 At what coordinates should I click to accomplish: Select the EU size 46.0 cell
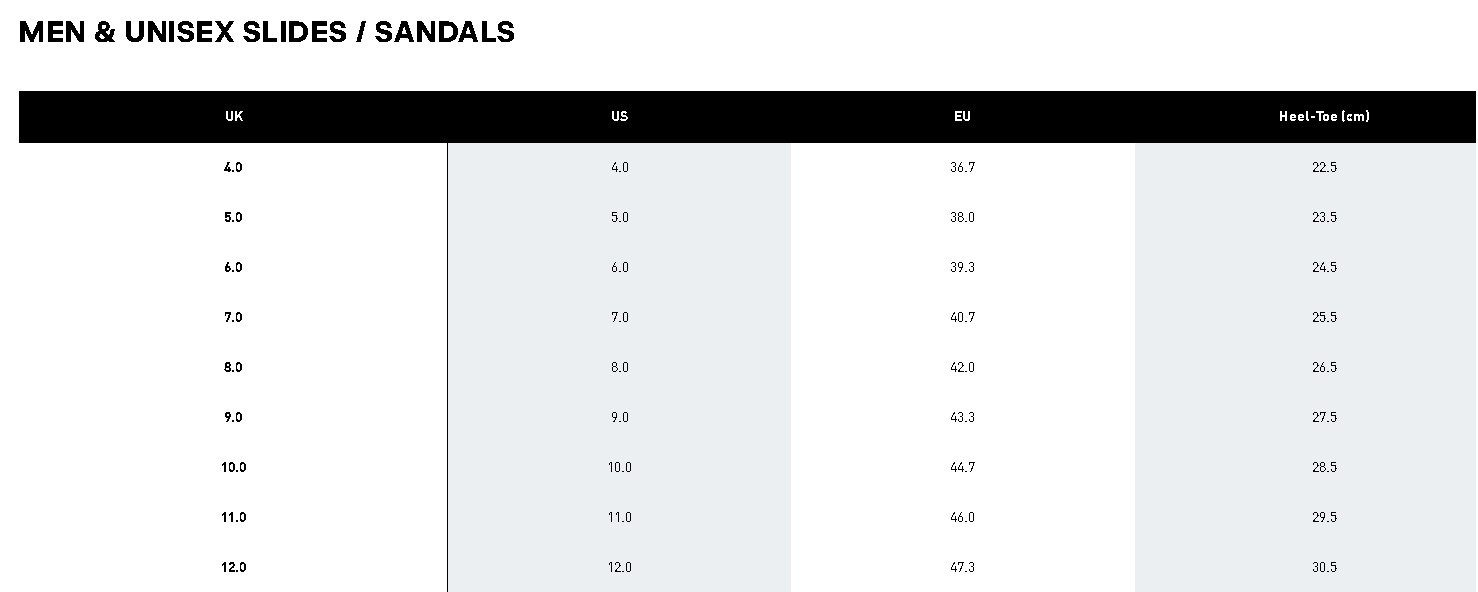962,517
